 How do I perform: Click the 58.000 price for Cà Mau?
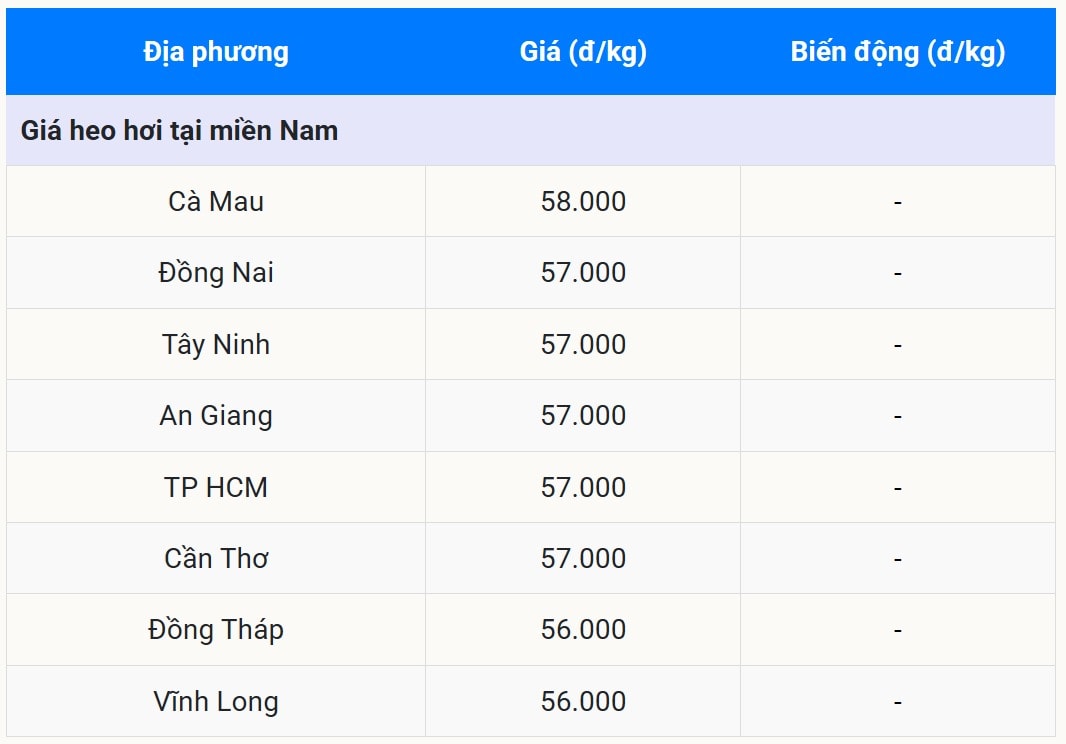[583, 202]
